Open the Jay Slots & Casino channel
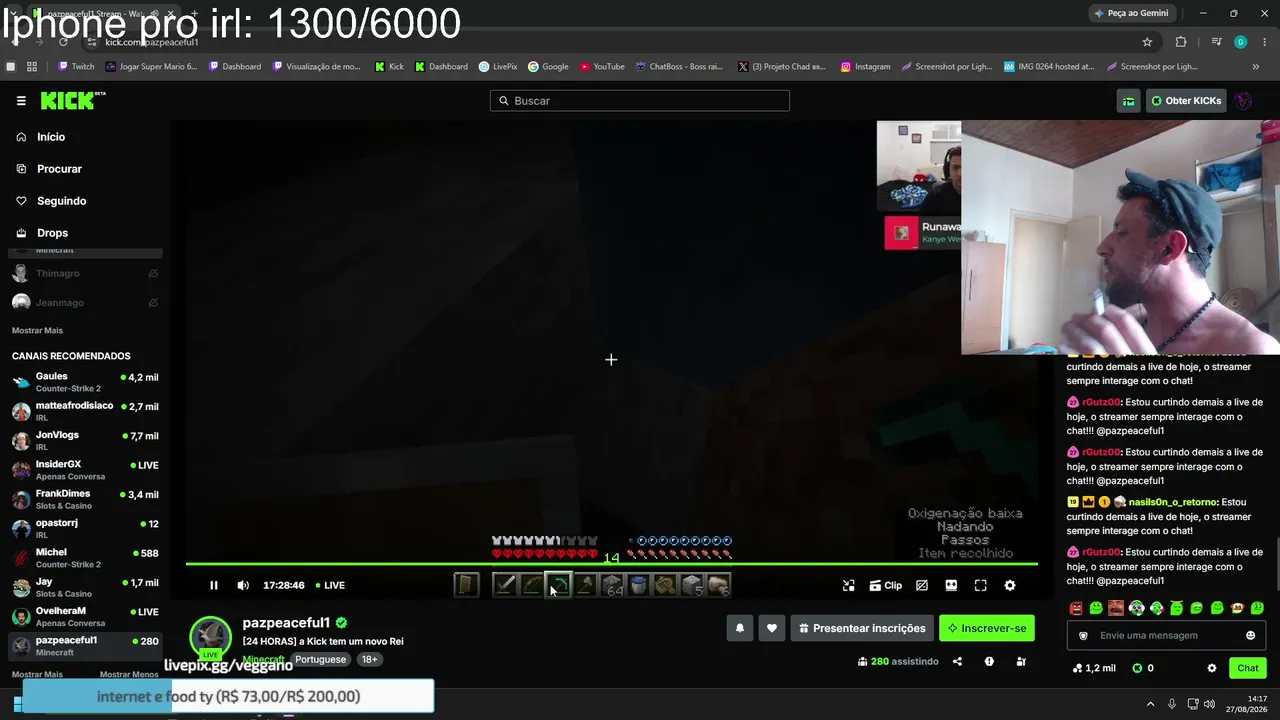This screenshot has height=720, width=1280. click(86, 587)
